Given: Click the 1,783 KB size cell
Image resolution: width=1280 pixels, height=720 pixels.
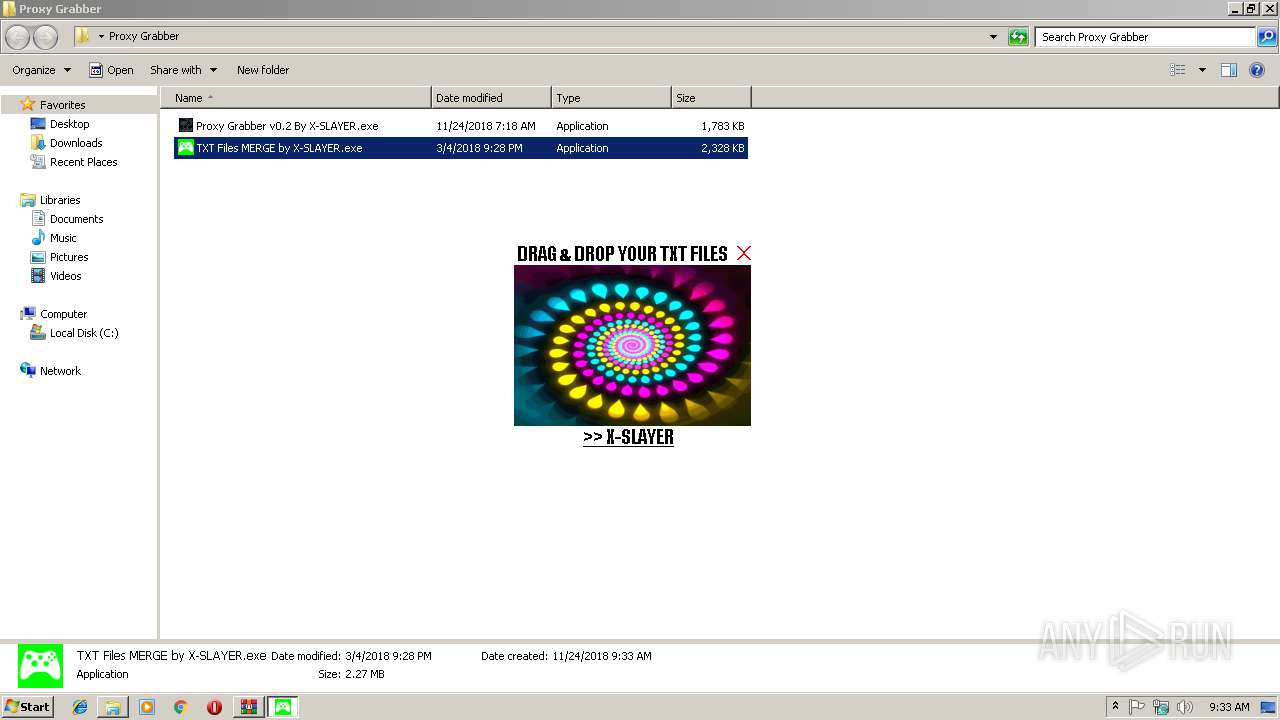Looking at the screenshot, I should point(722,126).
